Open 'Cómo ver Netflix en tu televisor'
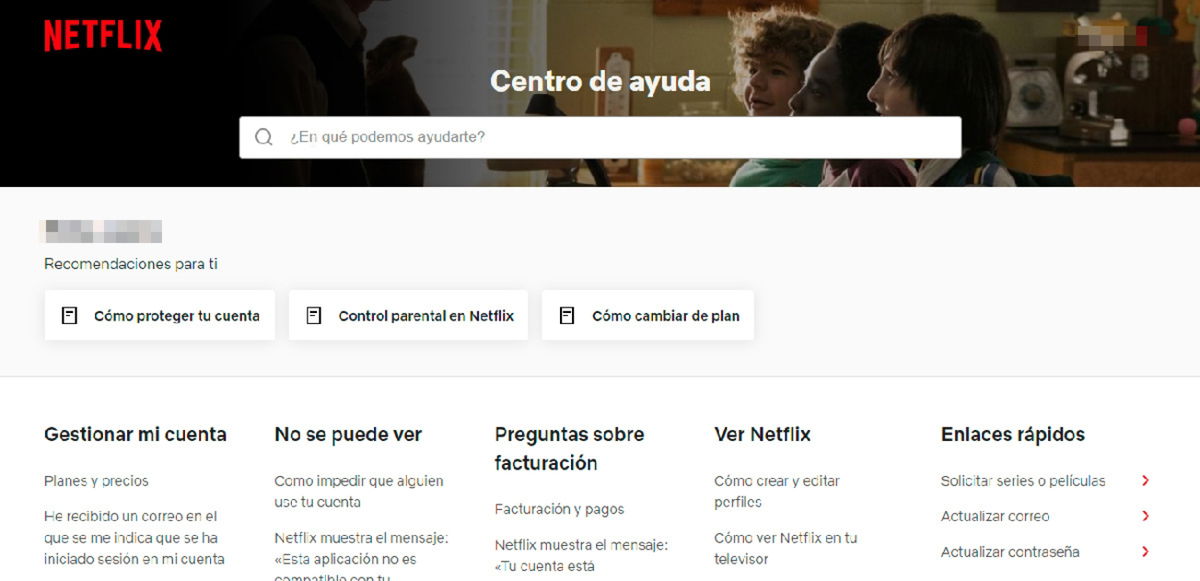The width and height of the screenshot is (1200, 581). (x=783, y=548)
